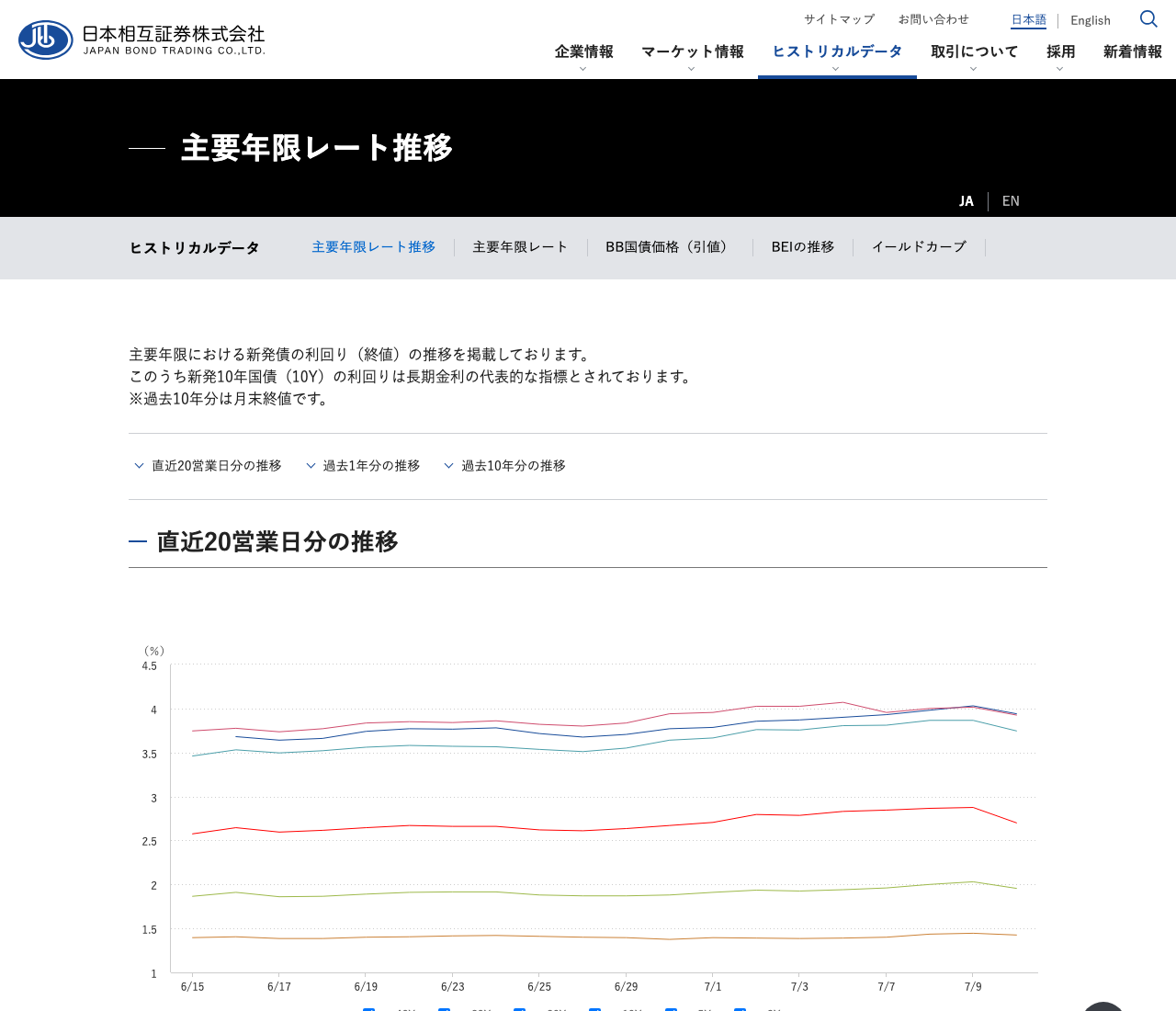1176x1011 pixels.
Task: Click the （%） unit label above the chart
Action: tap(154, 651)
